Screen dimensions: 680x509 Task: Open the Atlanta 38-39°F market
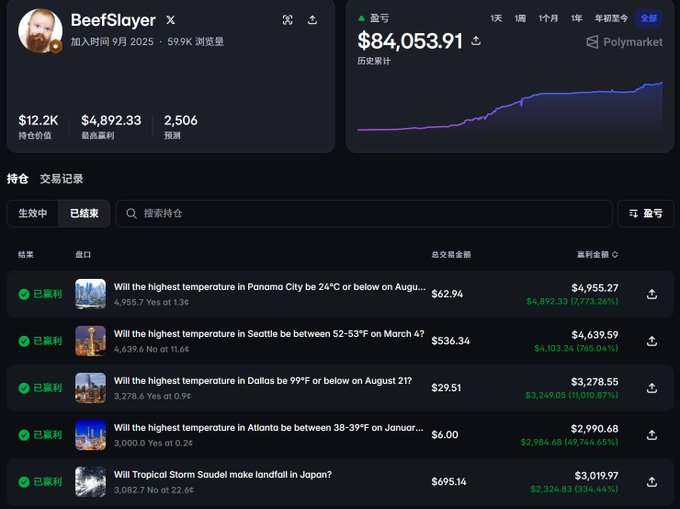pyautogui.click(x=268, y=427)
